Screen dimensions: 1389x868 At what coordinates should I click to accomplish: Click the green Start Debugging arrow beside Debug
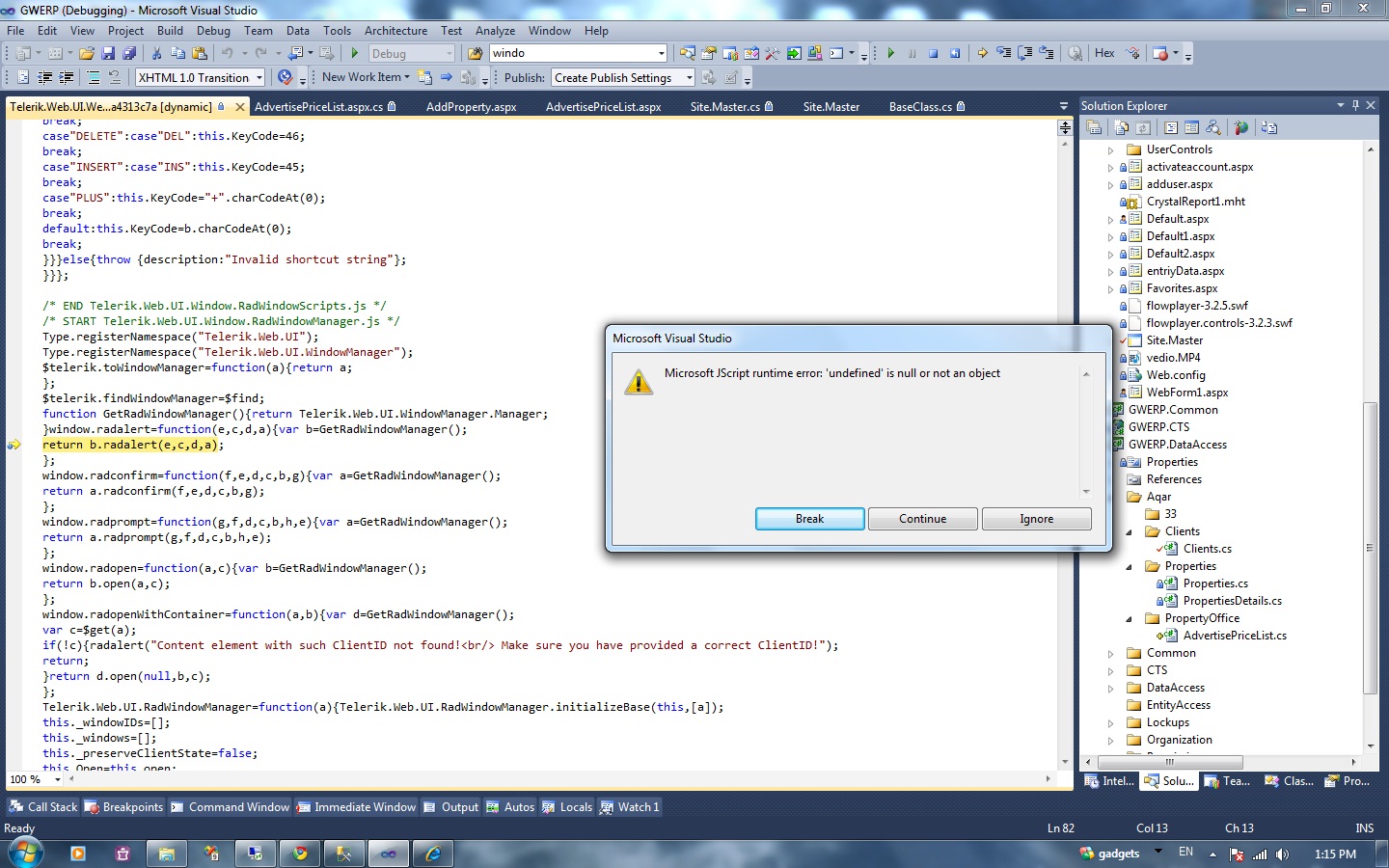pyautogui.click(x=355, y=54)
